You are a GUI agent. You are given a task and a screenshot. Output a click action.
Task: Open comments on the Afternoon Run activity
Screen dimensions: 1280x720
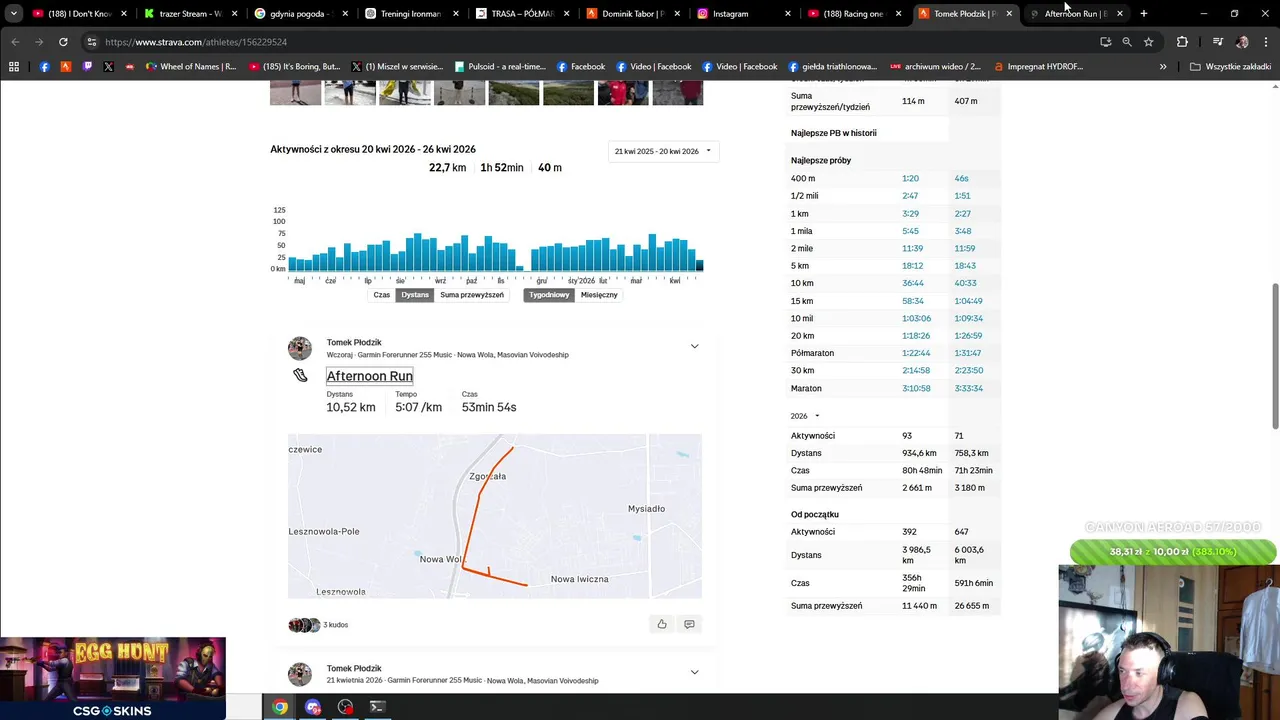coord(689,624)
